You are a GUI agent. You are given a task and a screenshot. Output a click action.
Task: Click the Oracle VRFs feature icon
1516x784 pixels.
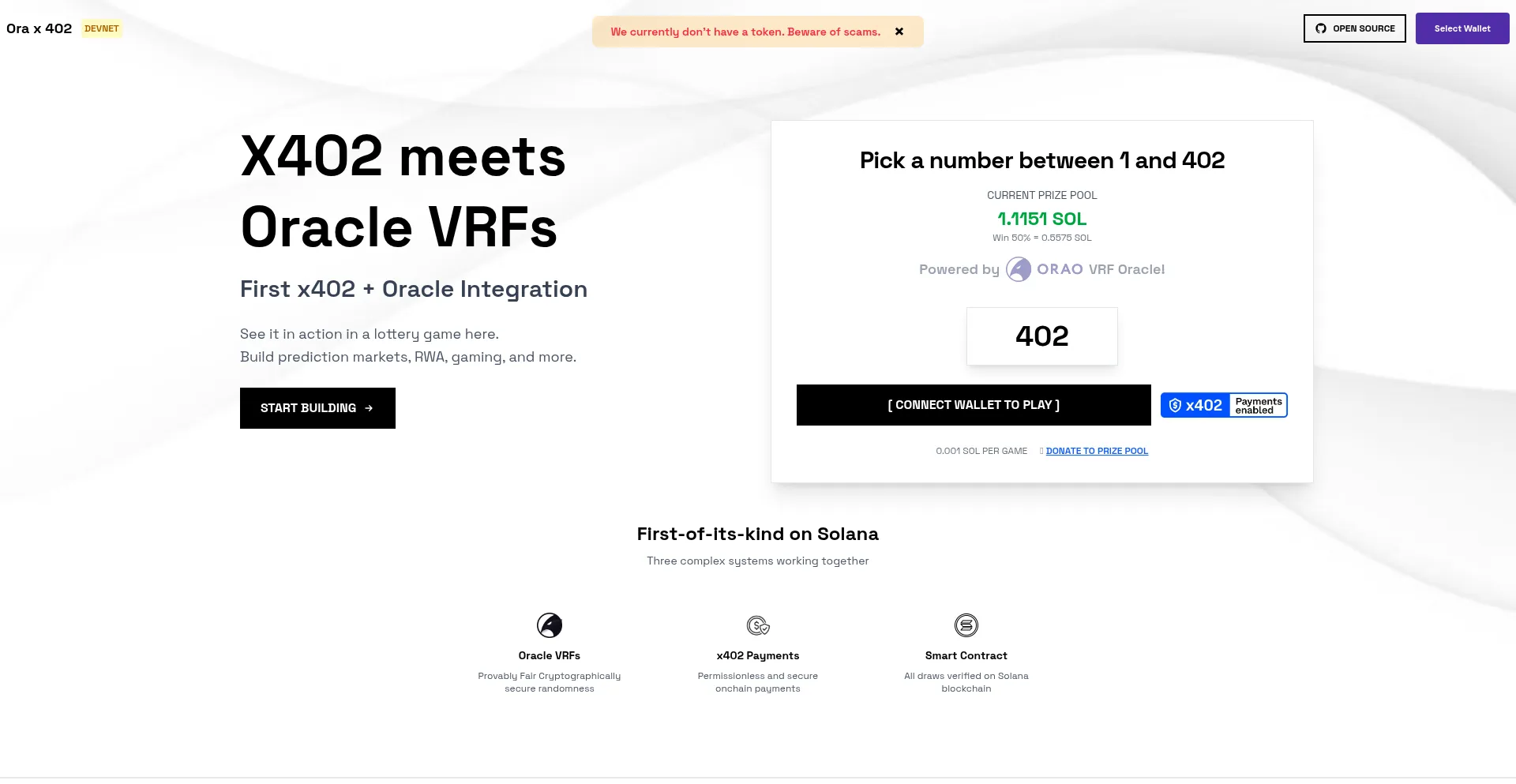(x=550, y=625)
